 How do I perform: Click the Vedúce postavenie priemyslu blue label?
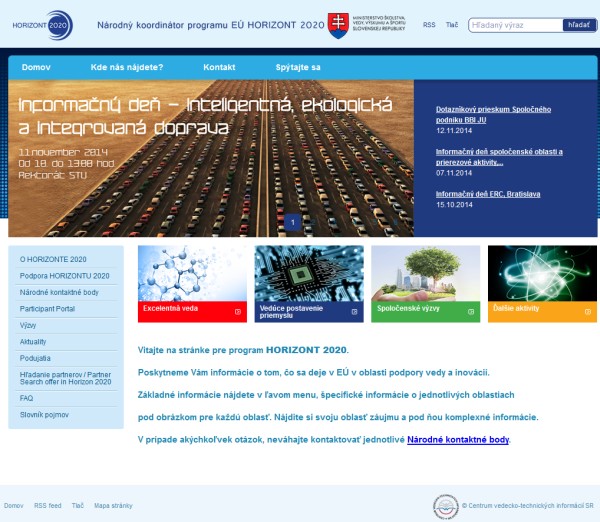(x=309, y=312)
